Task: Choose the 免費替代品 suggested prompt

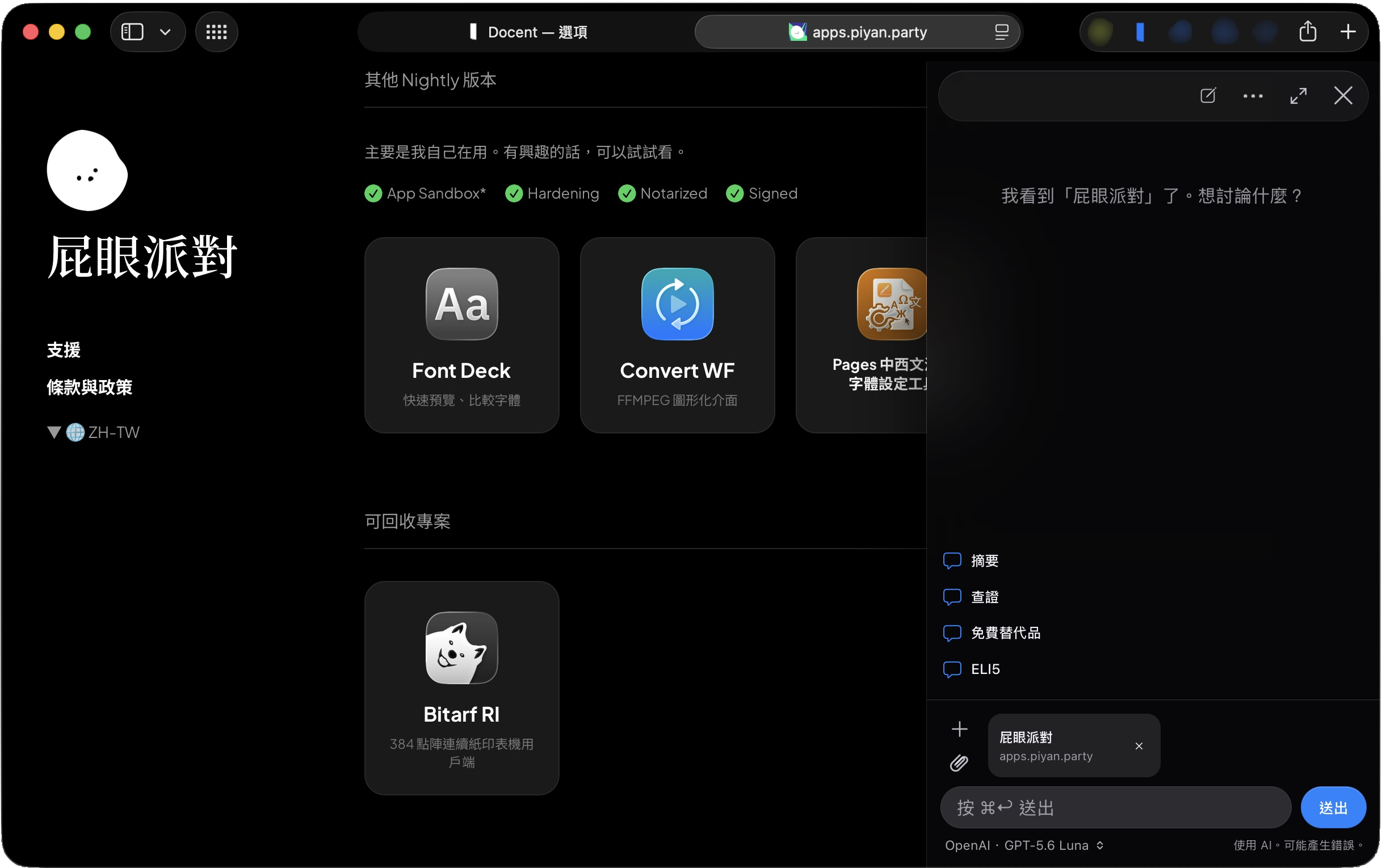Action: tap(992, 633)
